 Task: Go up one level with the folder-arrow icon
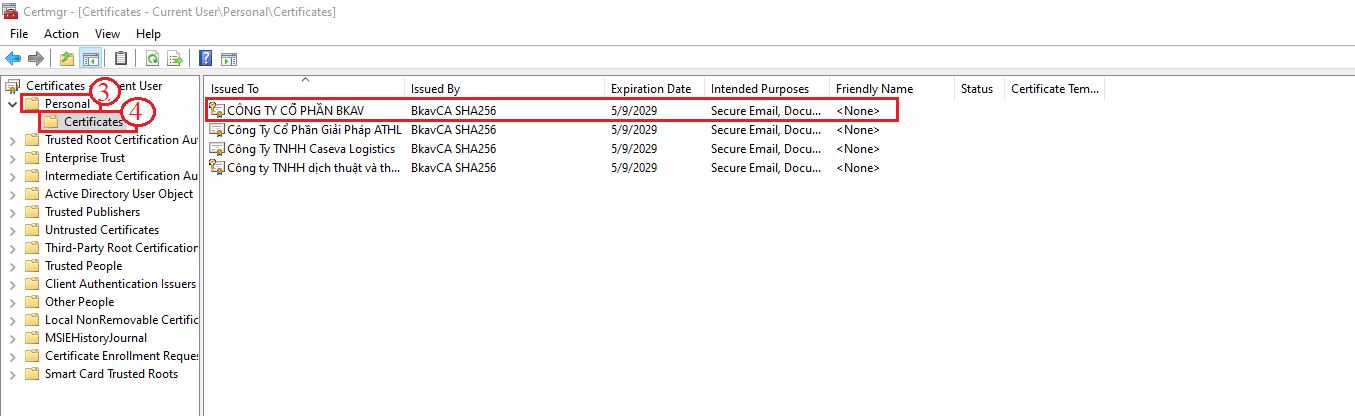pos(67,58)
